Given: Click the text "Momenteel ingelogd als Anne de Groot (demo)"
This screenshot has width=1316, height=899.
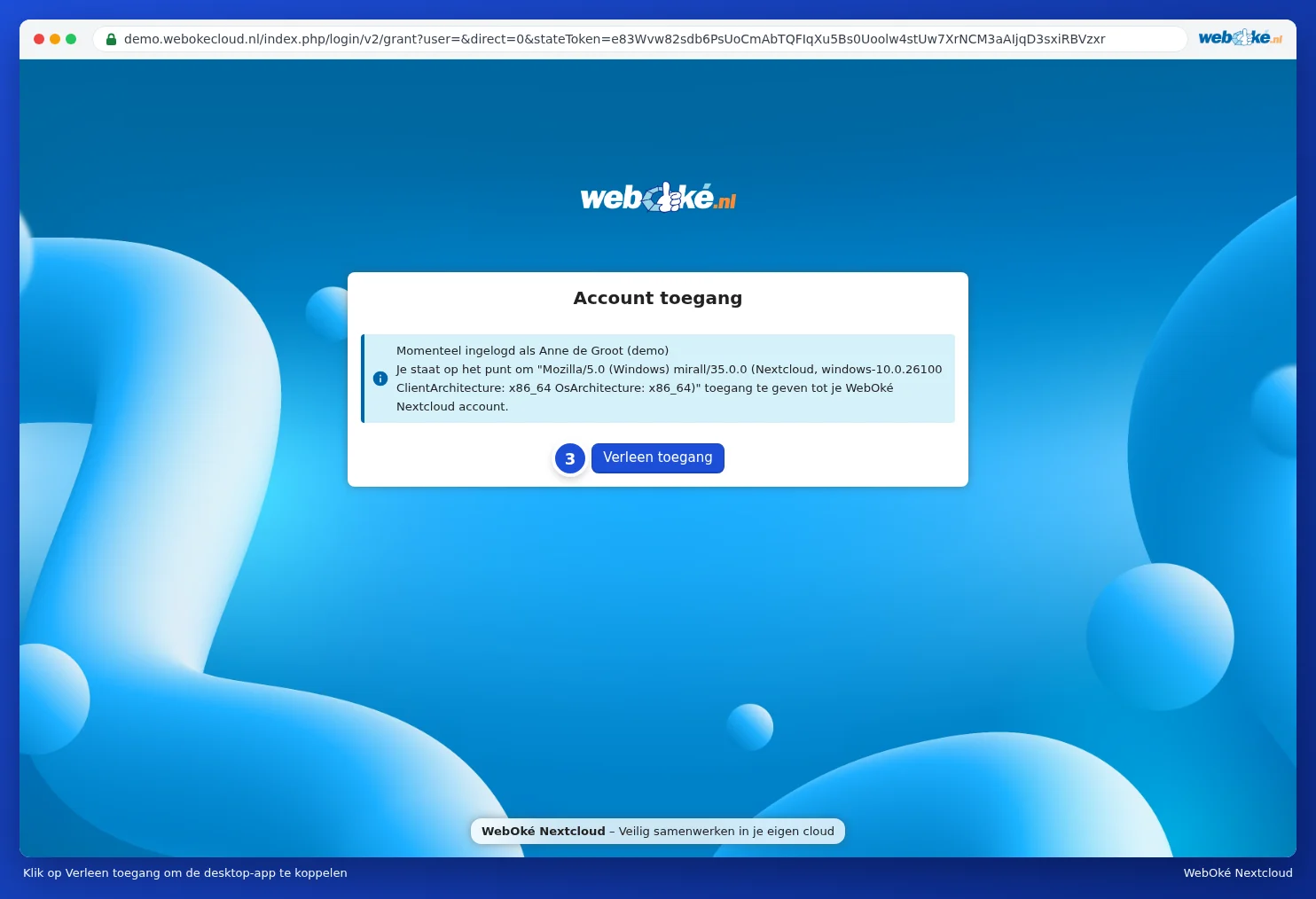Looking at the screenshot, I should (532, 350).
